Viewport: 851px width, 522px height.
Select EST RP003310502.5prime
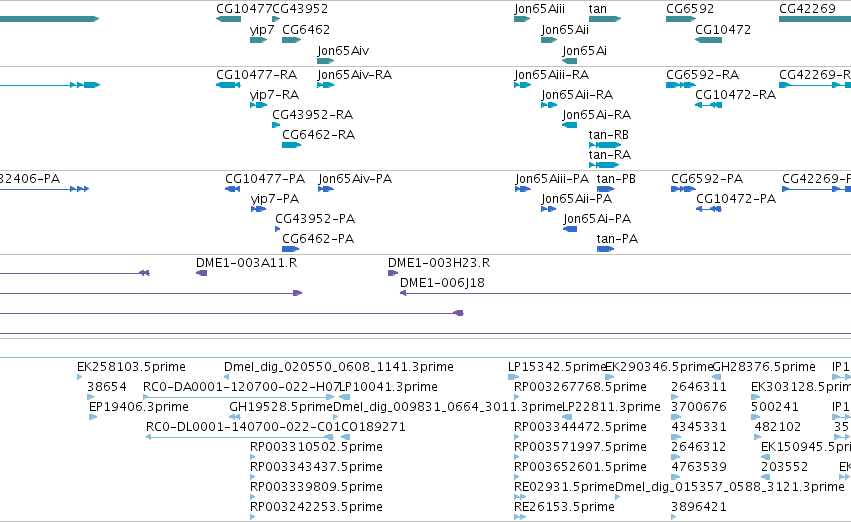point(316,448)
